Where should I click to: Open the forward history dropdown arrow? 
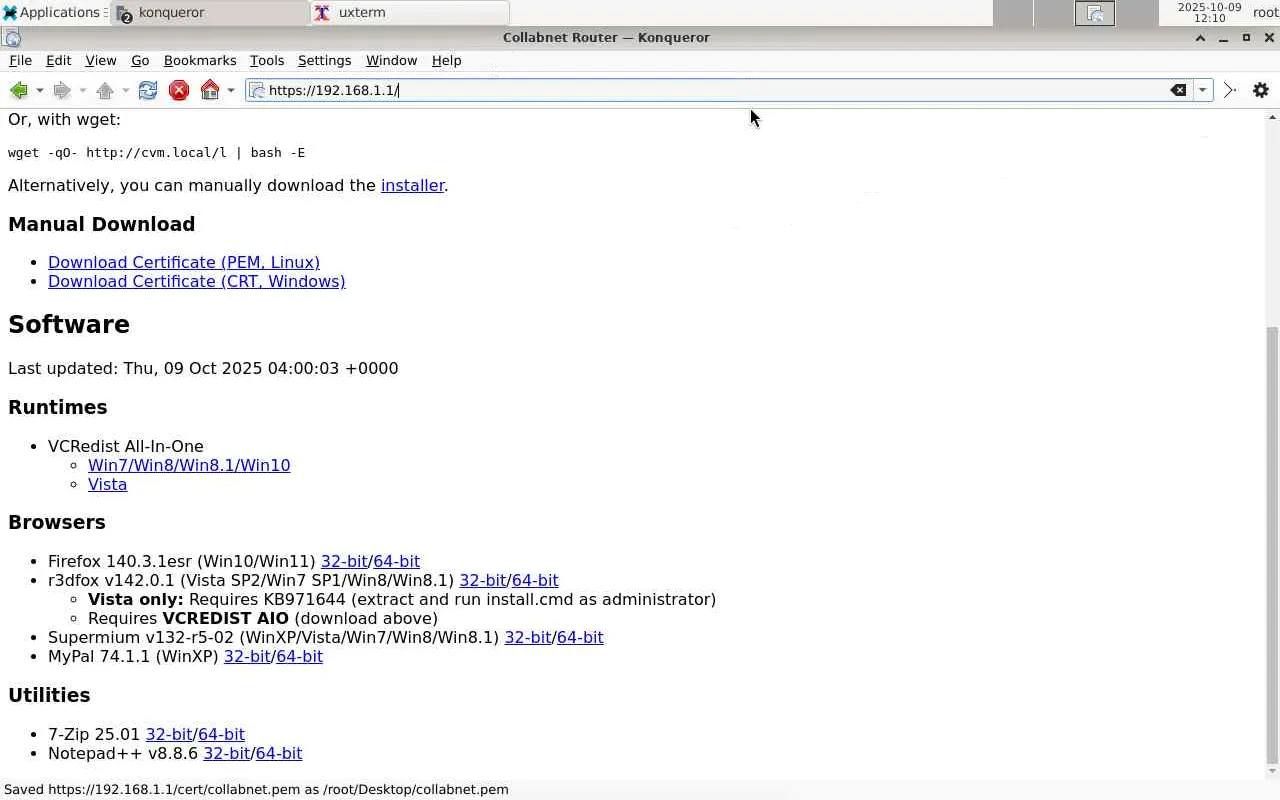82,91
